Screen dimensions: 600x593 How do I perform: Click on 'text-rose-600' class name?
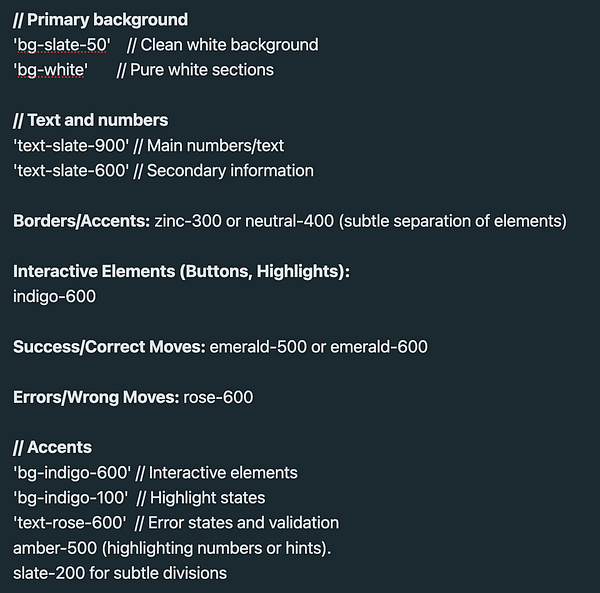coord(69,523)
